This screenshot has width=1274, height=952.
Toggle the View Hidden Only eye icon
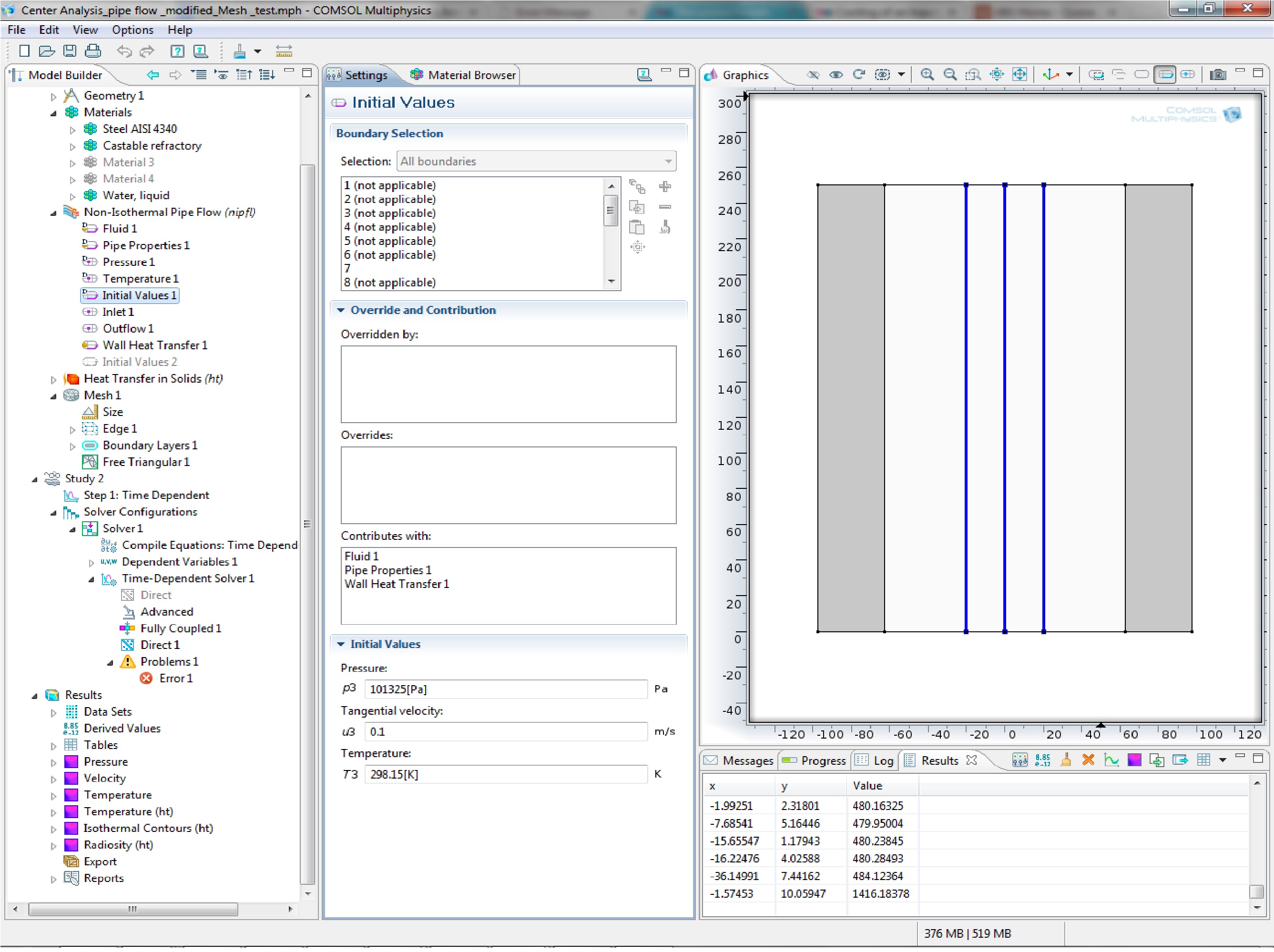[x=836, y=74]
